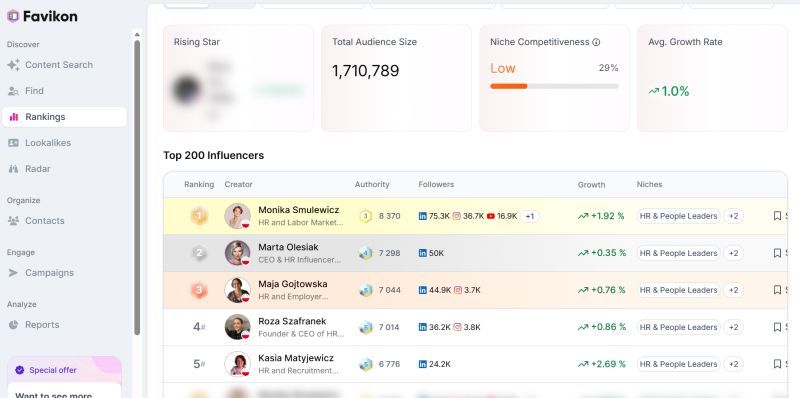Open Content Search in sidebar
Image resolution: width=800 pixels, height=398 pixels.
50,65
